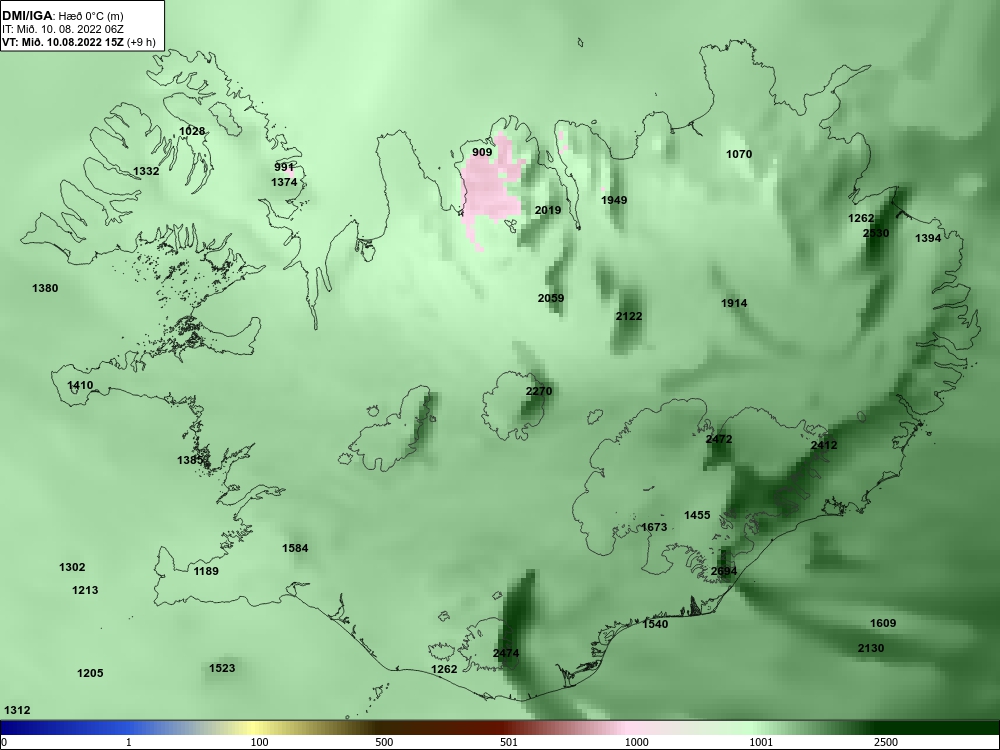Click the map value 1584

coord(295,548)
